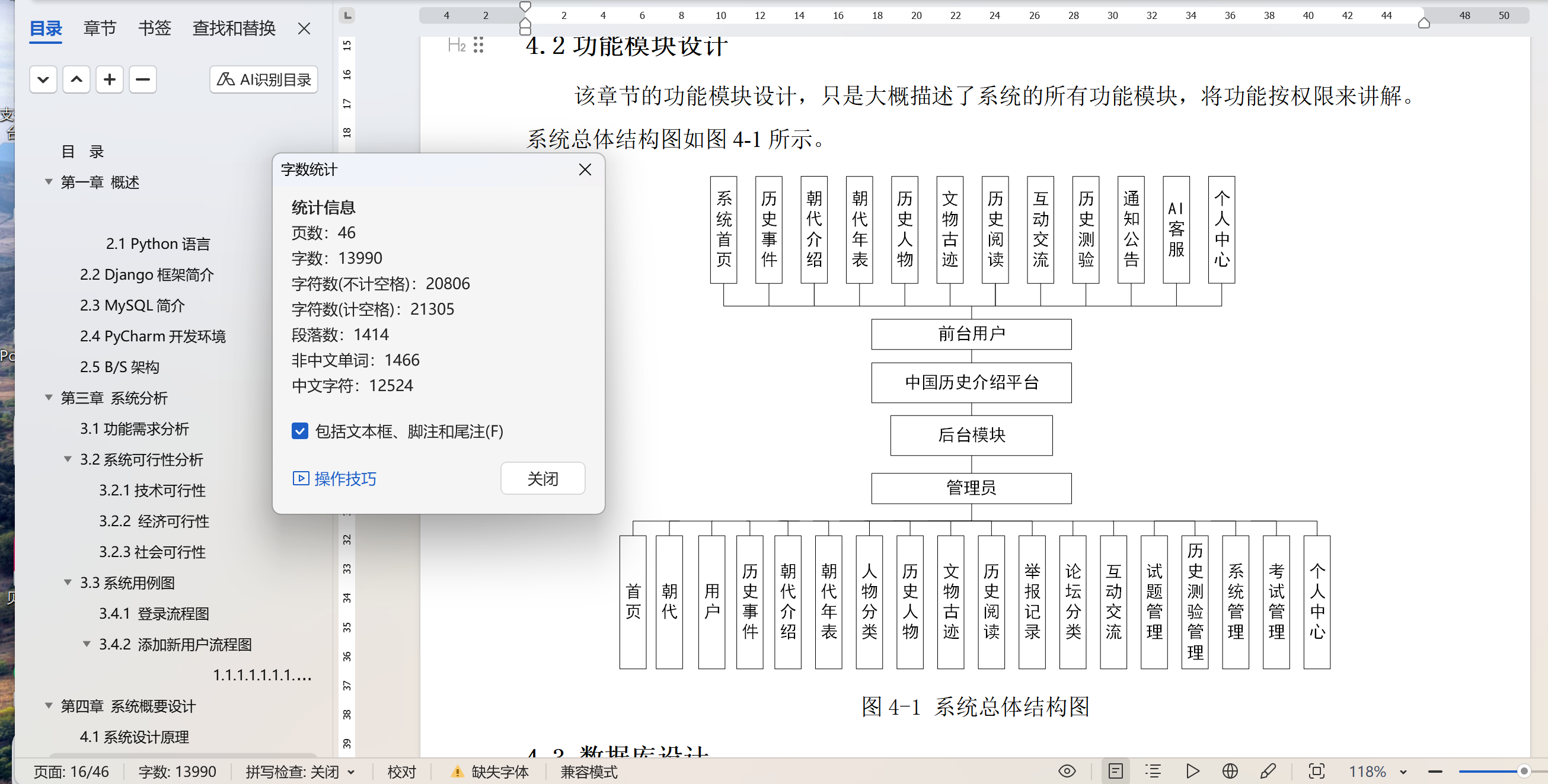Open the 查找和替换 tab
1548x784 pixels.
pyautogui.click(x=234, y=28)
